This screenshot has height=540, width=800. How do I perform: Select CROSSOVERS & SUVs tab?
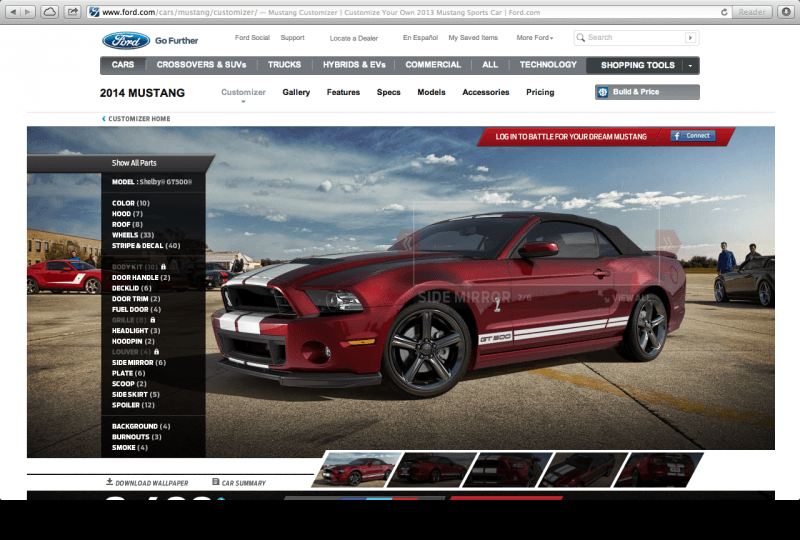point(202,65)
